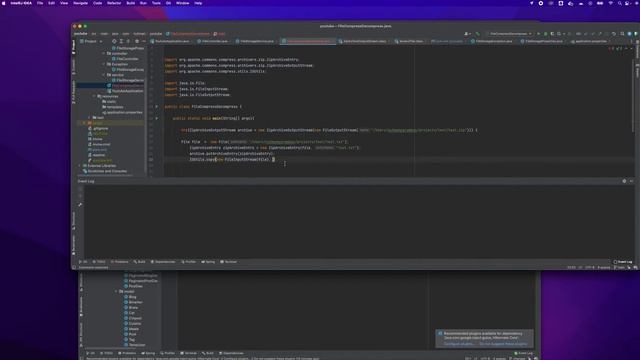Switch to application.properties editor tab
The height and width of the screenshot is (360, 640).
click(x=590, y=41)
